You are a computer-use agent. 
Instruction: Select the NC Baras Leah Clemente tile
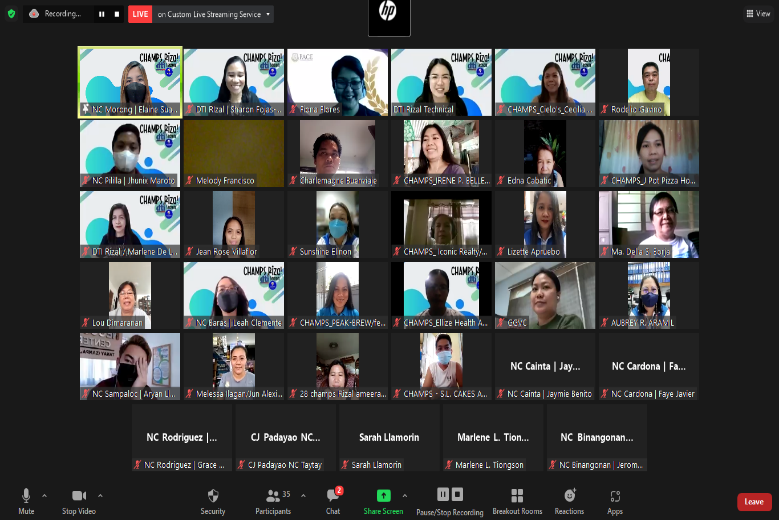(234, 295)
